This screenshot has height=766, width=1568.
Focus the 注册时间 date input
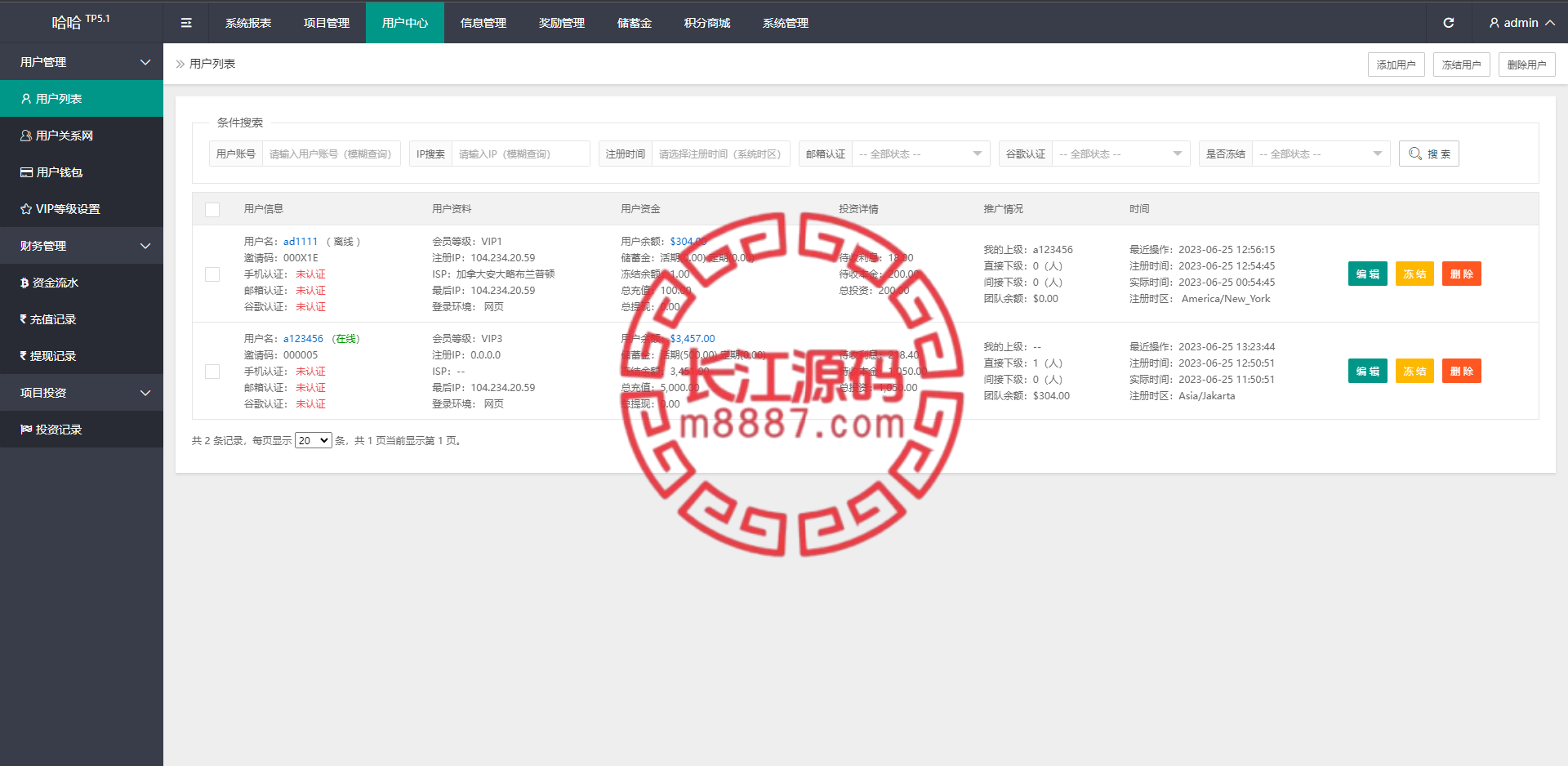point(720,154)
